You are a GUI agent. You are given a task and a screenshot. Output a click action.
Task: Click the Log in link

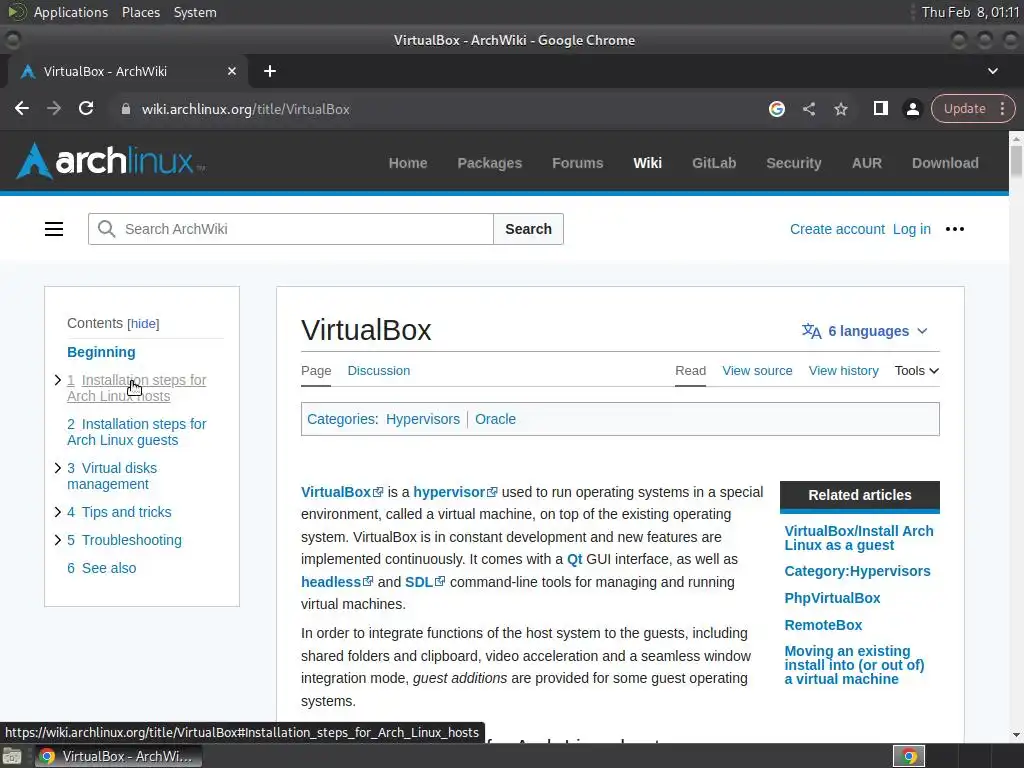912,229
